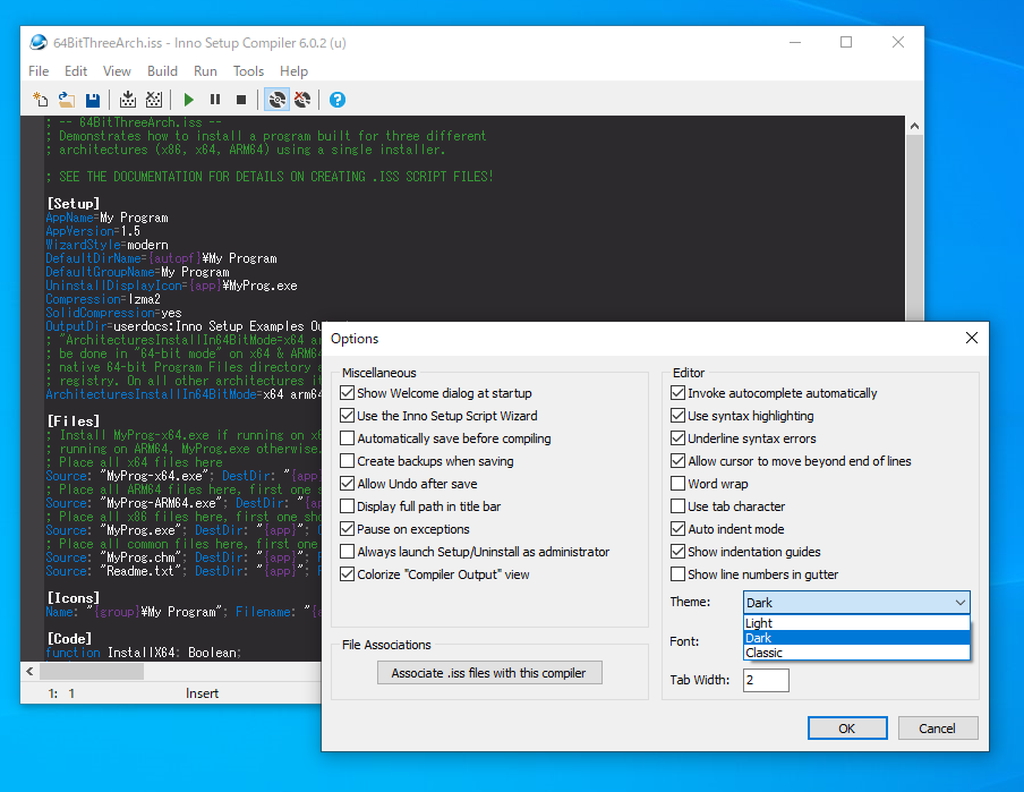Pause execution with the pause icon
1024x792 pixels.
[215, 100]
